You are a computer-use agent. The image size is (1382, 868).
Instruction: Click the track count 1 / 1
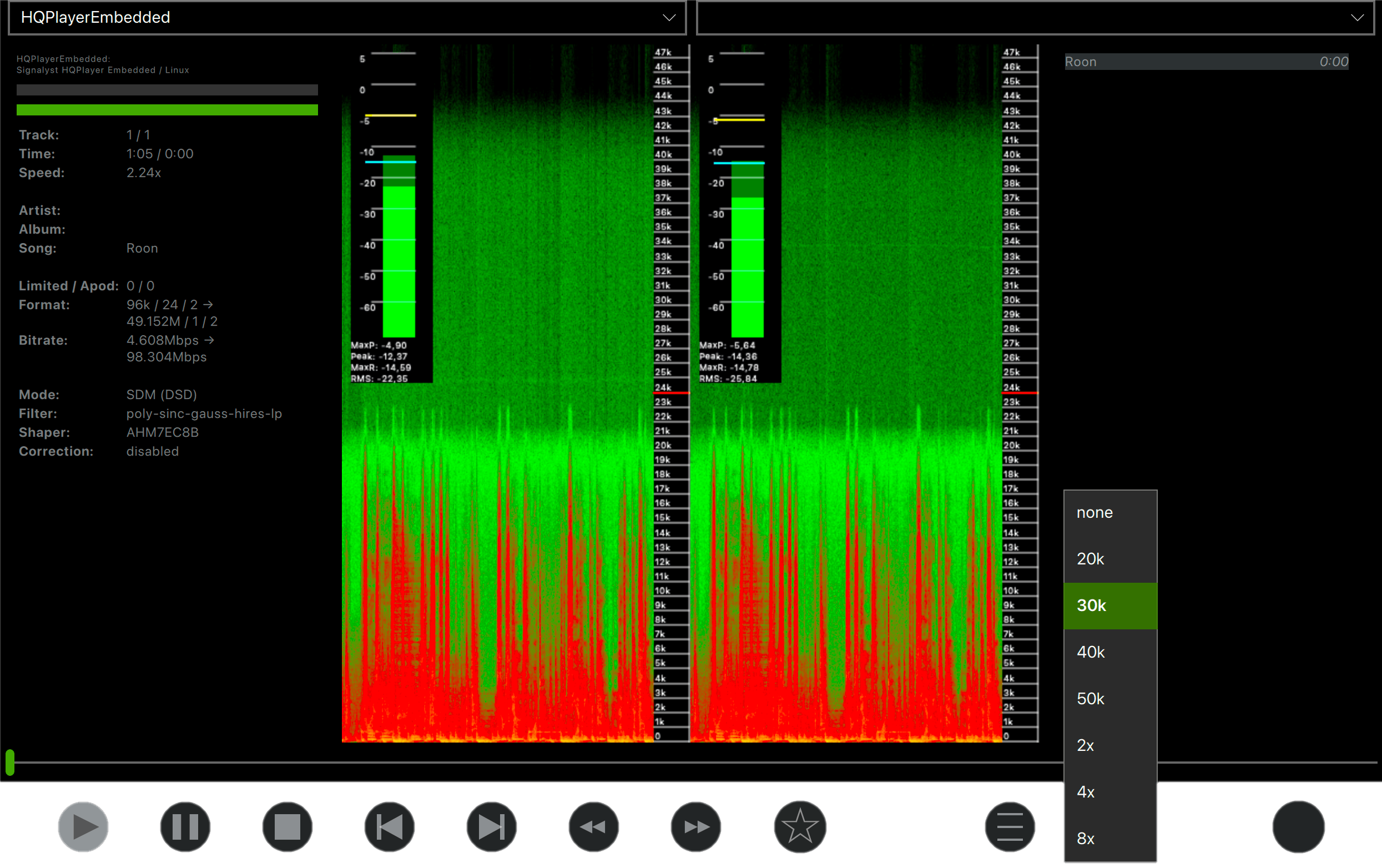click(138, 135)
